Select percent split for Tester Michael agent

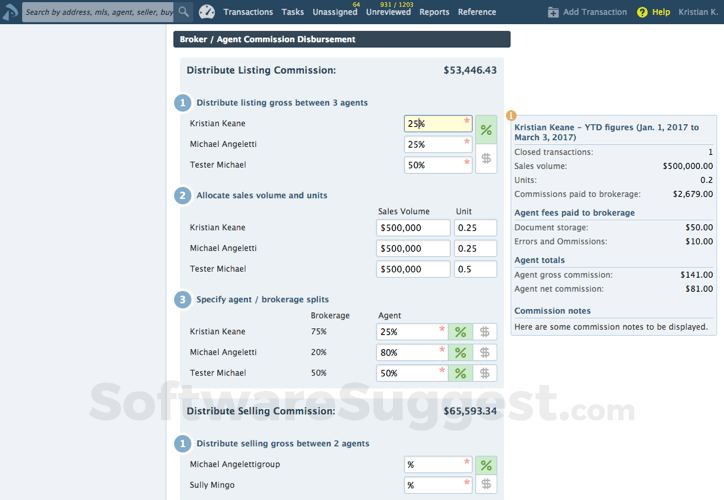[x=460, y=373]
